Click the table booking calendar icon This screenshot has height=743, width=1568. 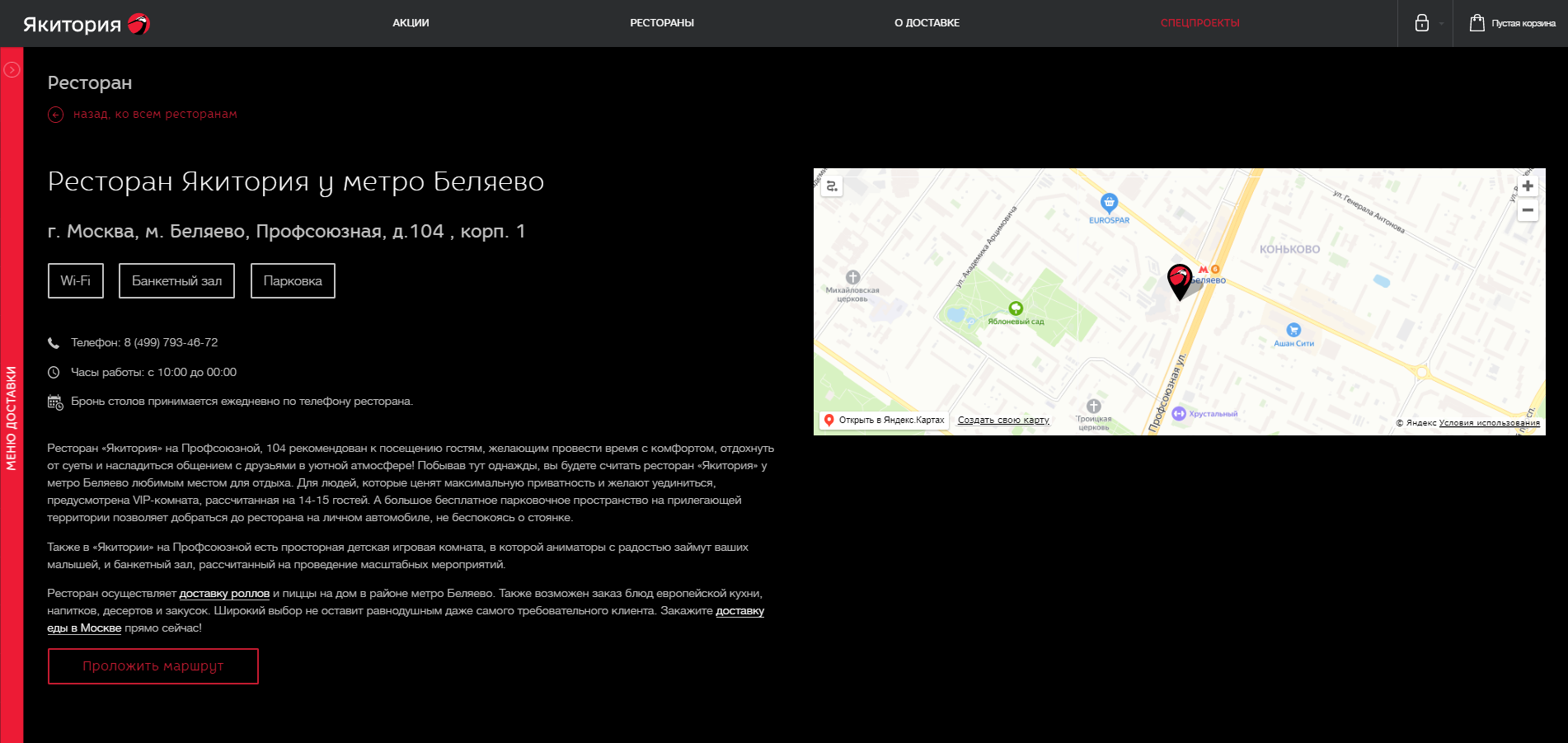tap(55, 402)
